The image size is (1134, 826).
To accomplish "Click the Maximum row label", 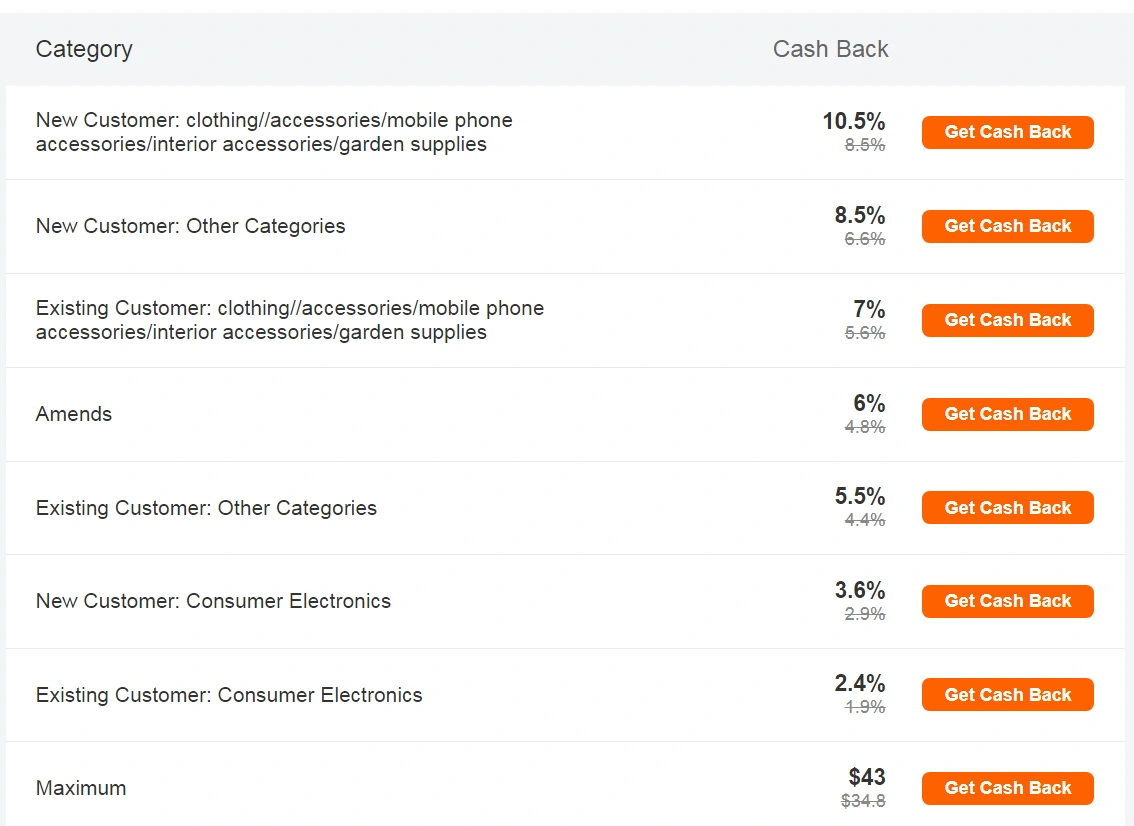I will pos(81,788).
